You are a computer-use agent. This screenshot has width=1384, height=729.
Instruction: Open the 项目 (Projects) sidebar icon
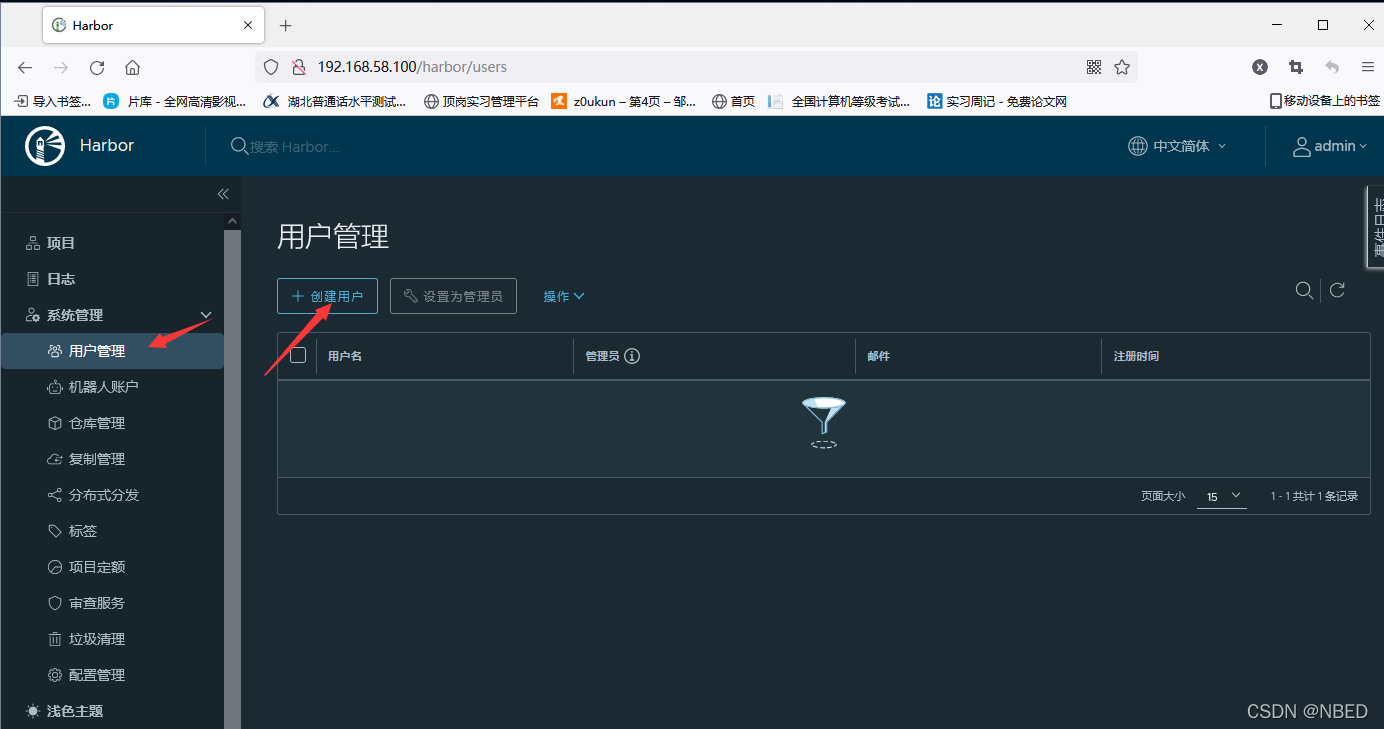pos(61,242)
